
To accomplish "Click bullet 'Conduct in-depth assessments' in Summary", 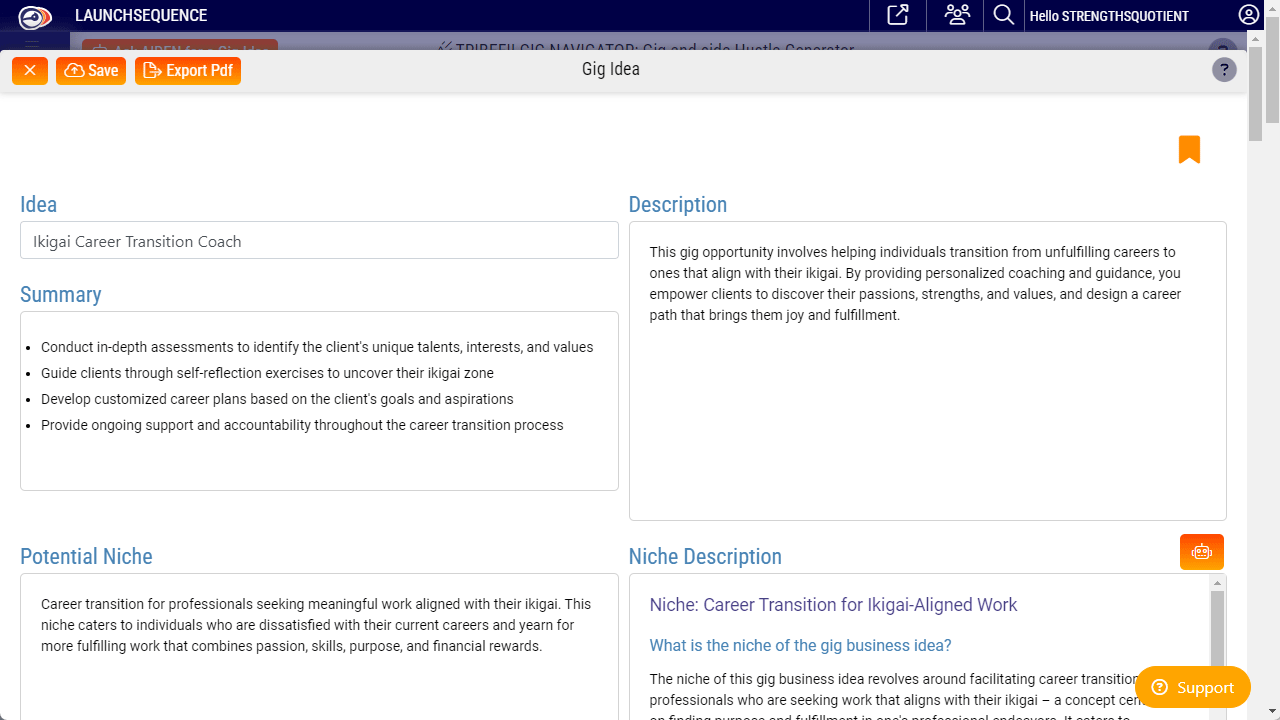I will 317,347.
